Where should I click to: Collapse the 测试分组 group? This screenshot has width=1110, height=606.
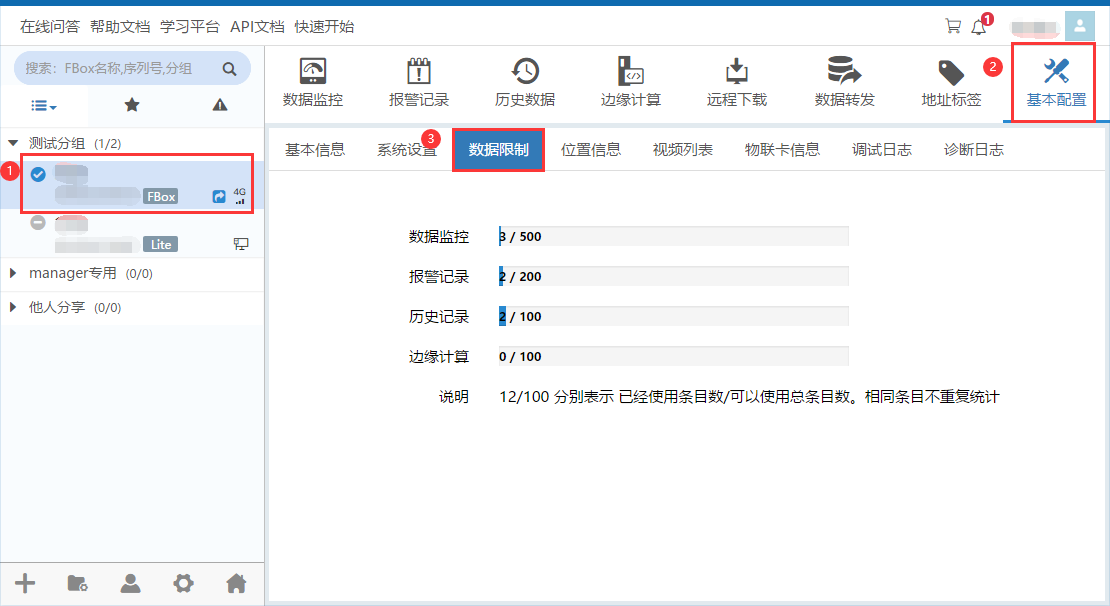click(14, 144)
